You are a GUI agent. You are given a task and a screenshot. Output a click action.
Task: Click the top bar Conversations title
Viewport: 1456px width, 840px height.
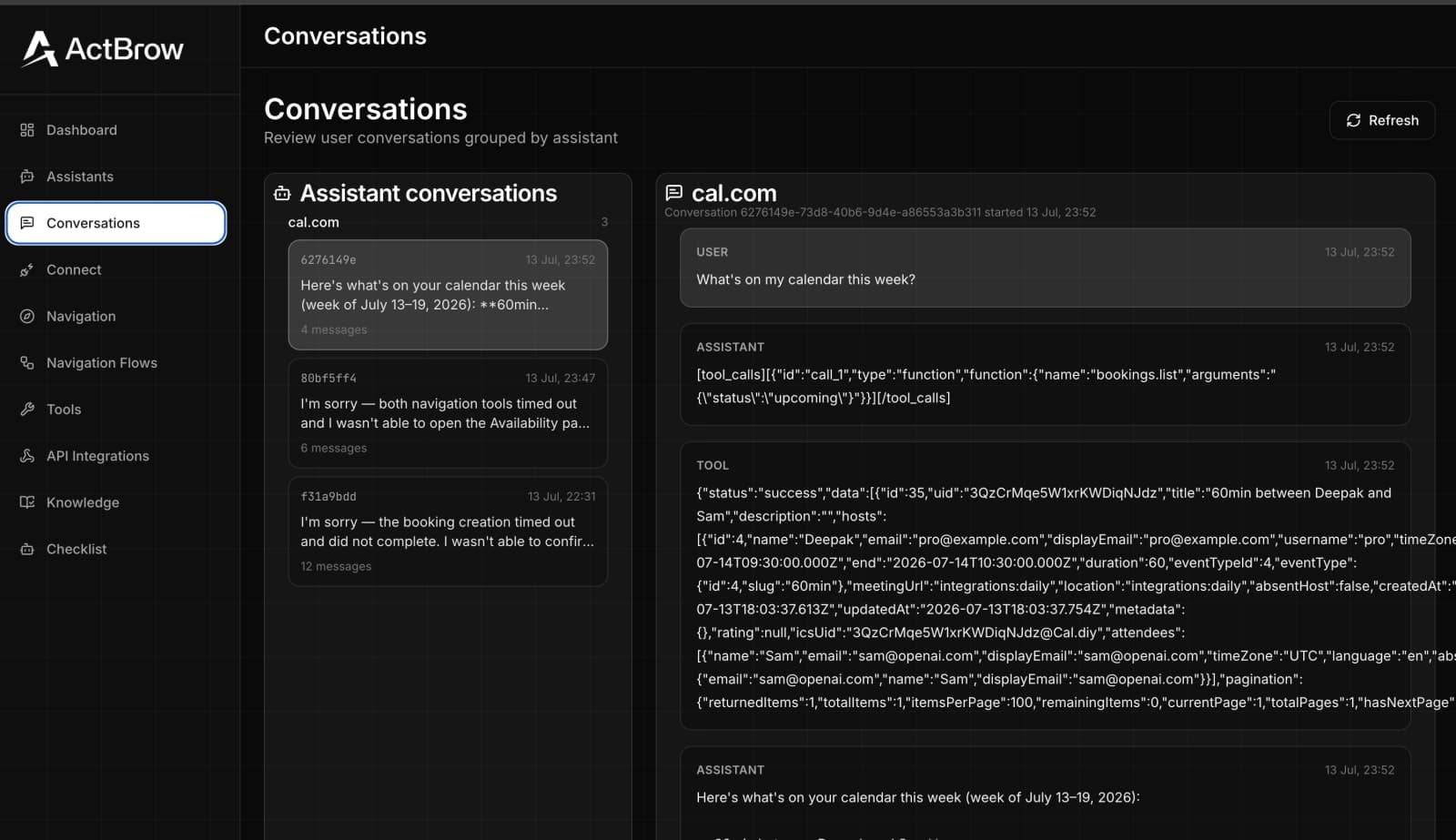345,35
